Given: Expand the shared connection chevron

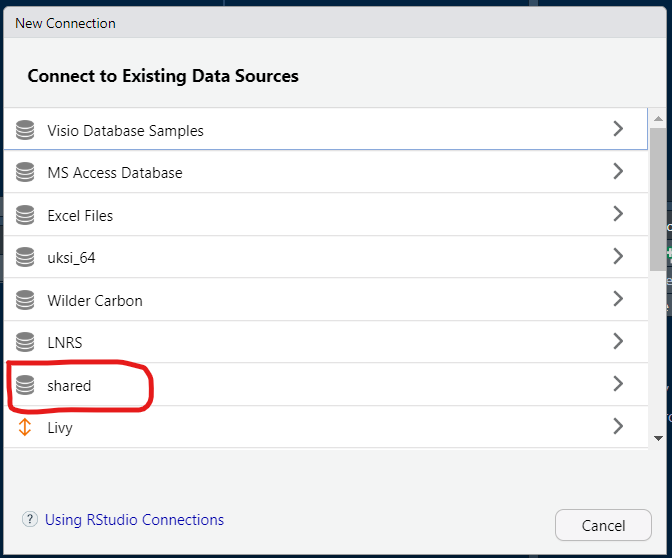Looking at the screenshot, I should (618, 384).
